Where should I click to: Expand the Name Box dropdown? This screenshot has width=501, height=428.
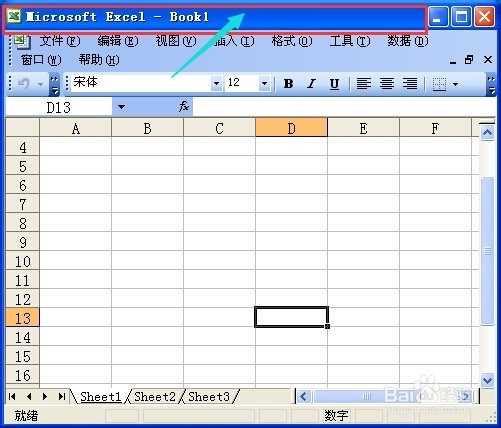click(x=121, y=107)
